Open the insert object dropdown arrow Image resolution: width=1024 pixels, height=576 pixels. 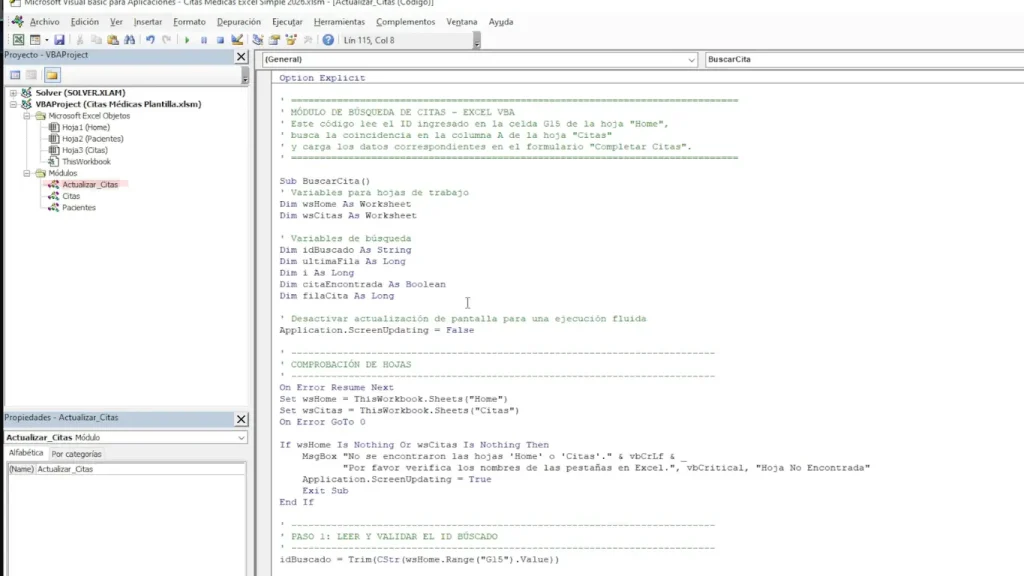(x=46, y=40)
